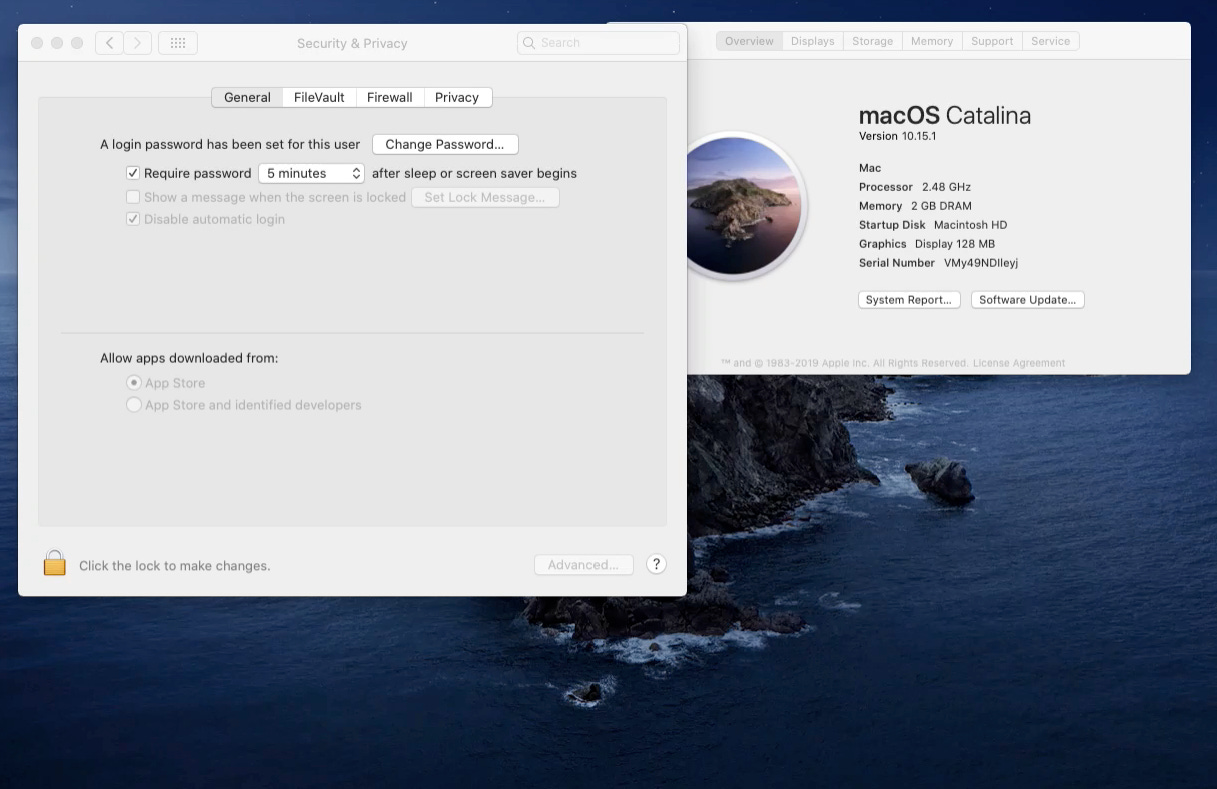The height and width of the screenshot is (789, 1217).
Task: Close the Security & Privacy window
Action: pyautogui.click(x=37, y=43)
